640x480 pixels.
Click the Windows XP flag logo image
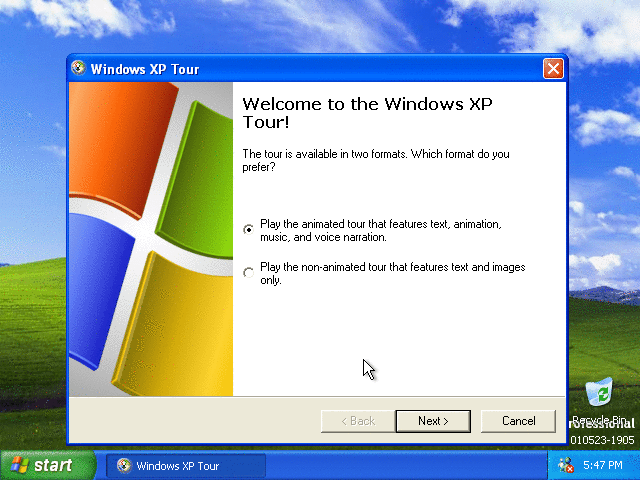151,239
